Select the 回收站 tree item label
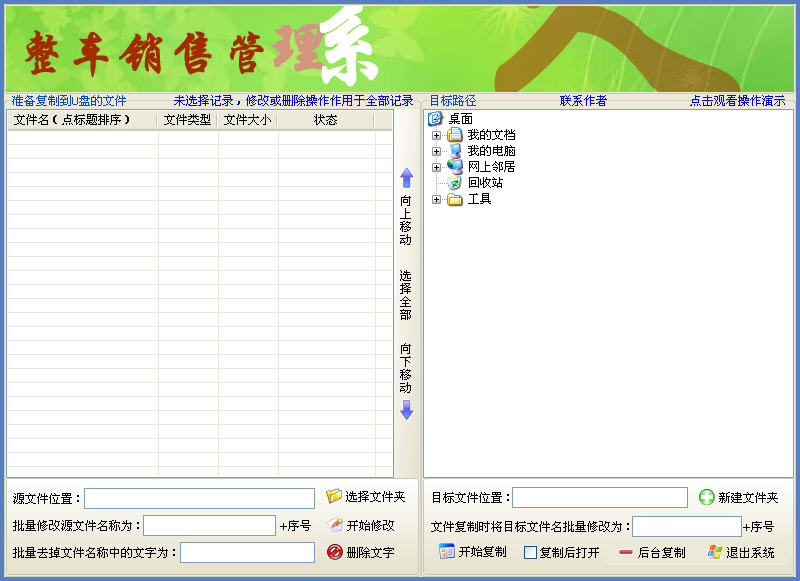This screenshot has height=581, width=800. click(485, 182)
